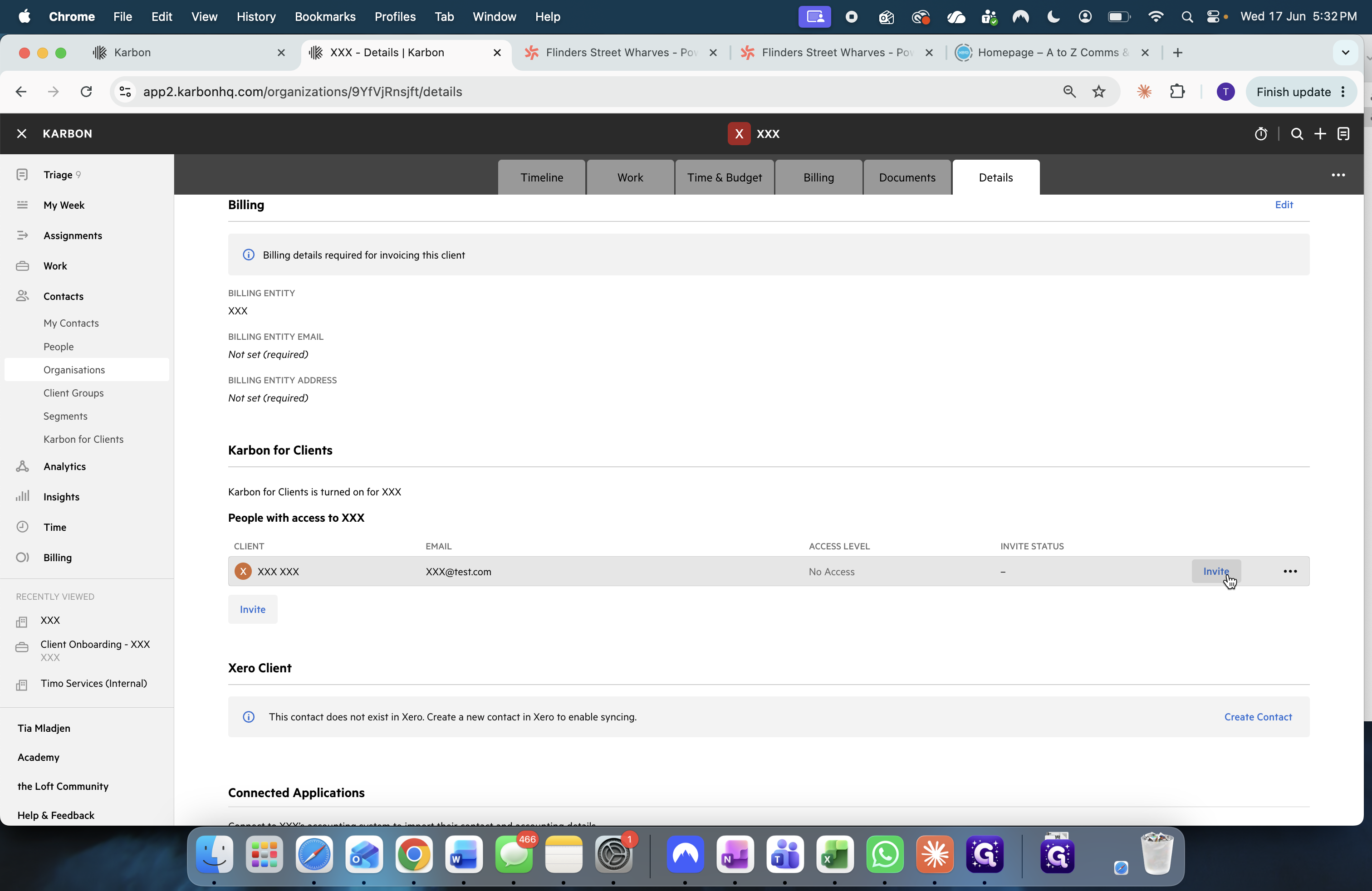Image resolution: width=1372 pixels, height=891 pixels.
Task: Expand the Chrome tab search dropdown
Action: [1346, 53]
